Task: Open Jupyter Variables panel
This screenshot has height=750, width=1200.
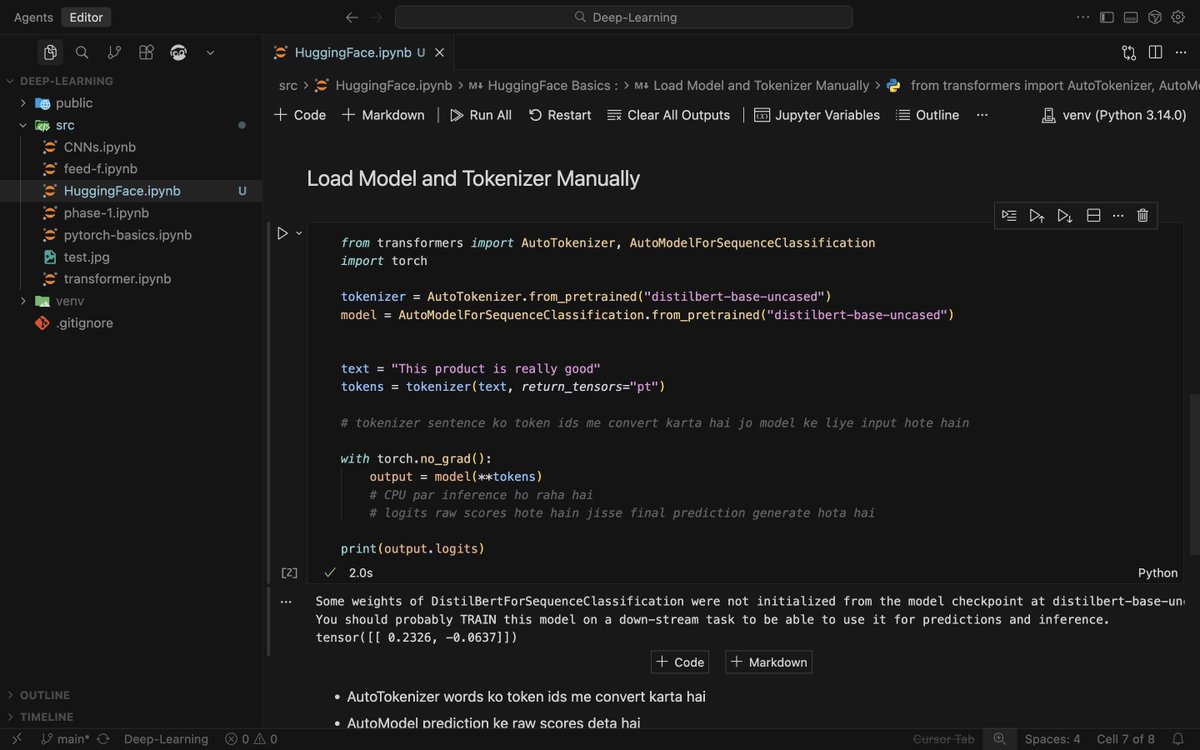Action: [817, 115]
